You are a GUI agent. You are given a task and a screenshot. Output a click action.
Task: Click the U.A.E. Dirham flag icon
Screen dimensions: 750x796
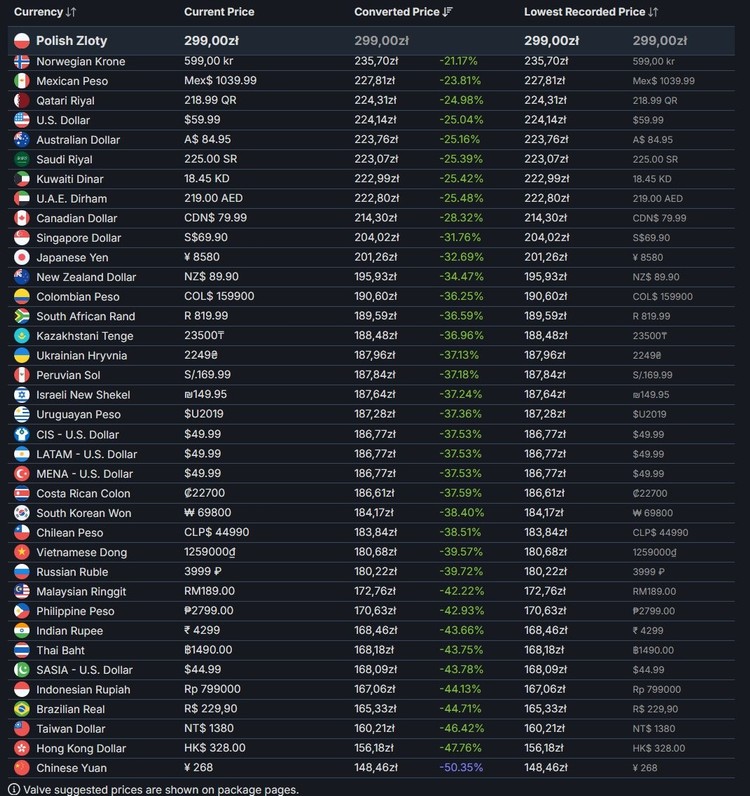coord(22,198)
